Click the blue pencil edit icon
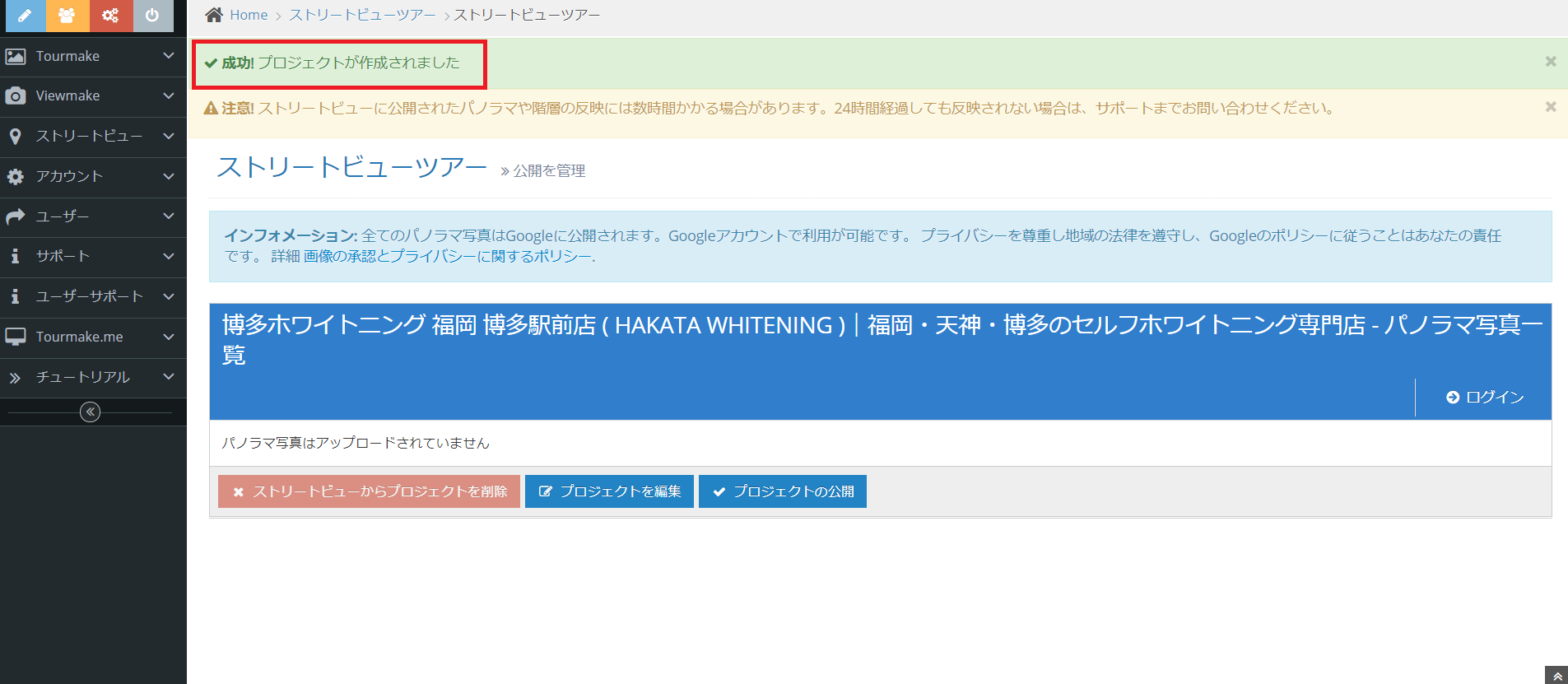Viewport: 1568px width, 684px height. pos(26,16)
